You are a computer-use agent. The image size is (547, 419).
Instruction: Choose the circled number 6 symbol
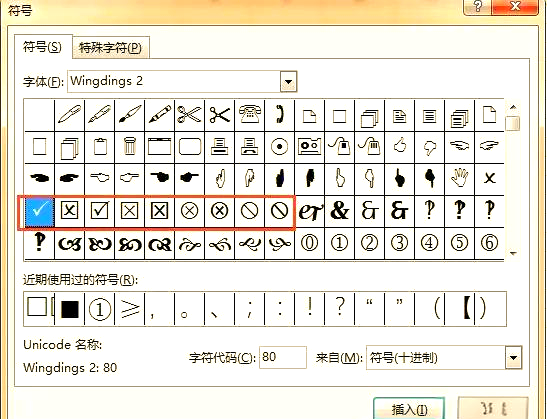pyautogui.click(x=489, y=243)
